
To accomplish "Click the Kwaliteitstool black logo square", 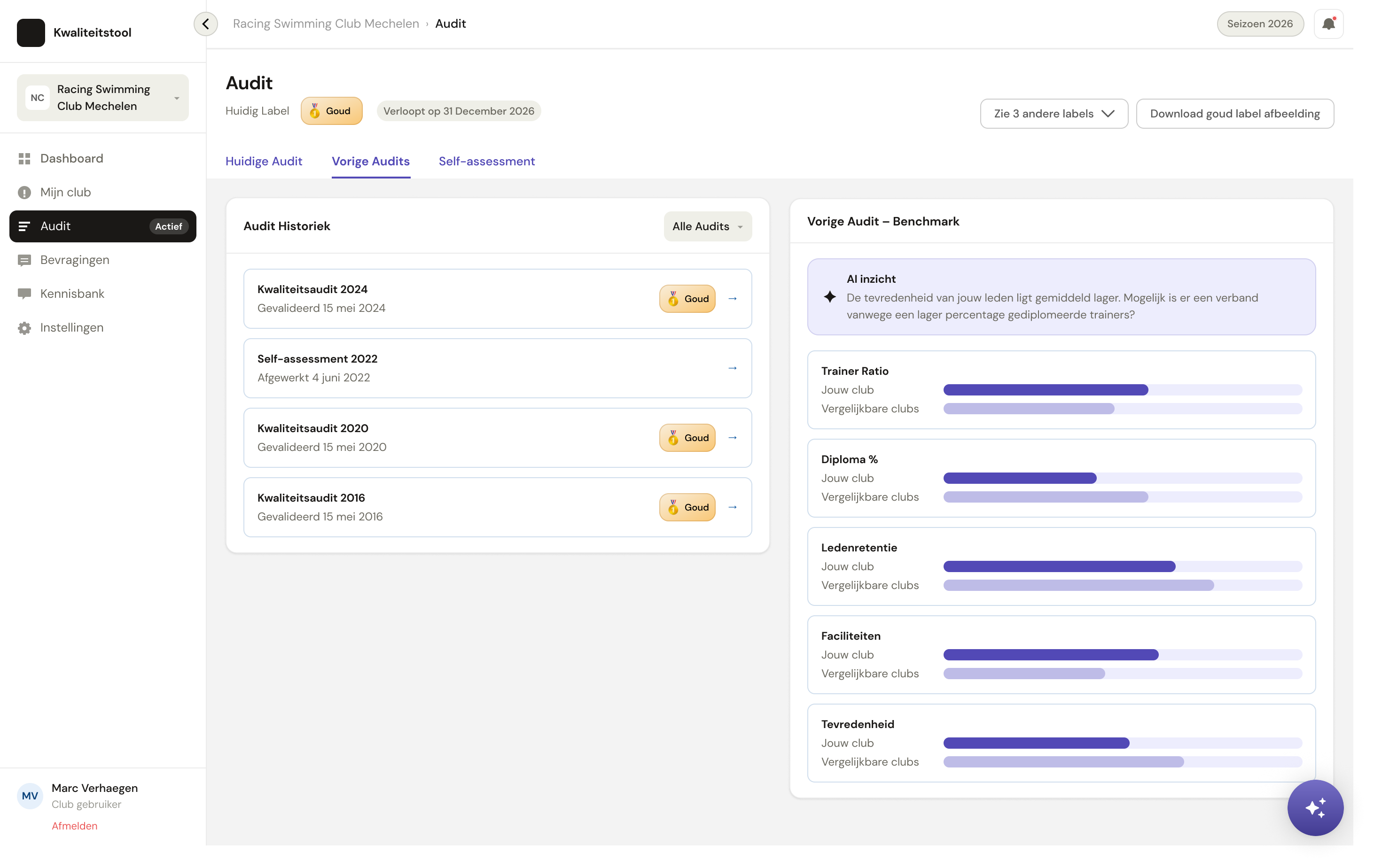I will (31, 32).
